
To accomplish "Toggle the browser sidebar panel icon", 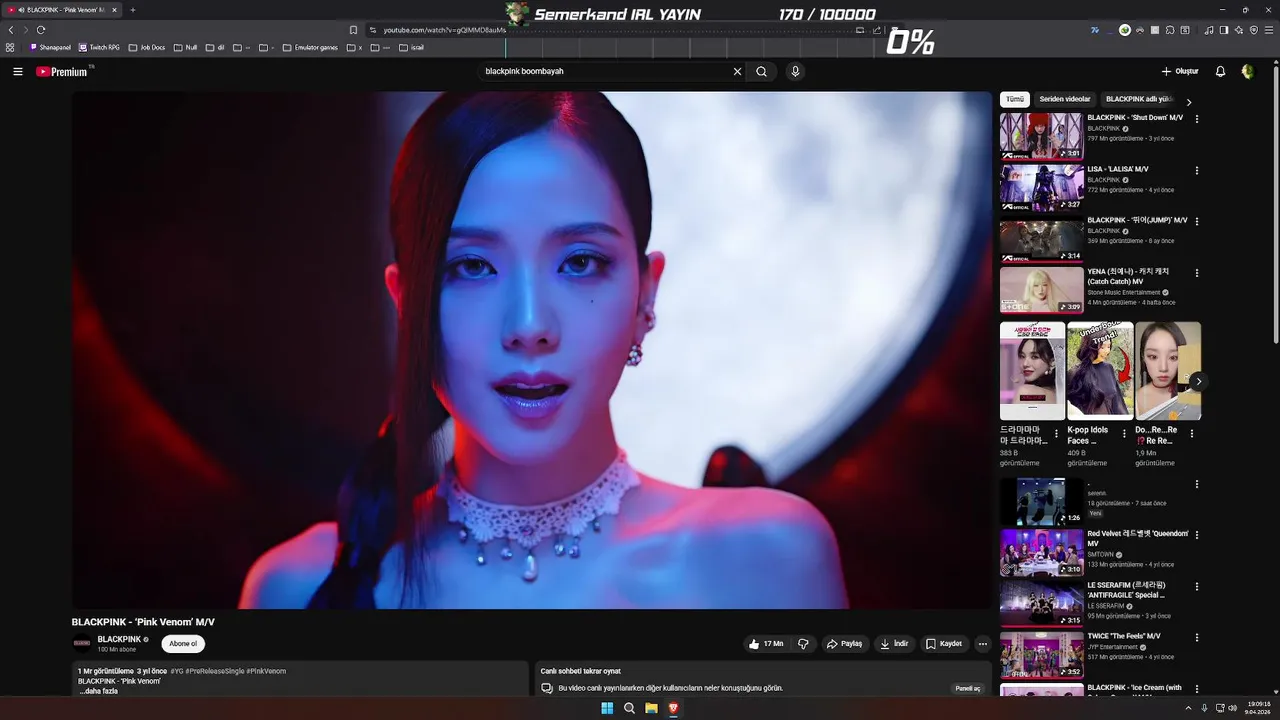I will tap(1224, 30).
